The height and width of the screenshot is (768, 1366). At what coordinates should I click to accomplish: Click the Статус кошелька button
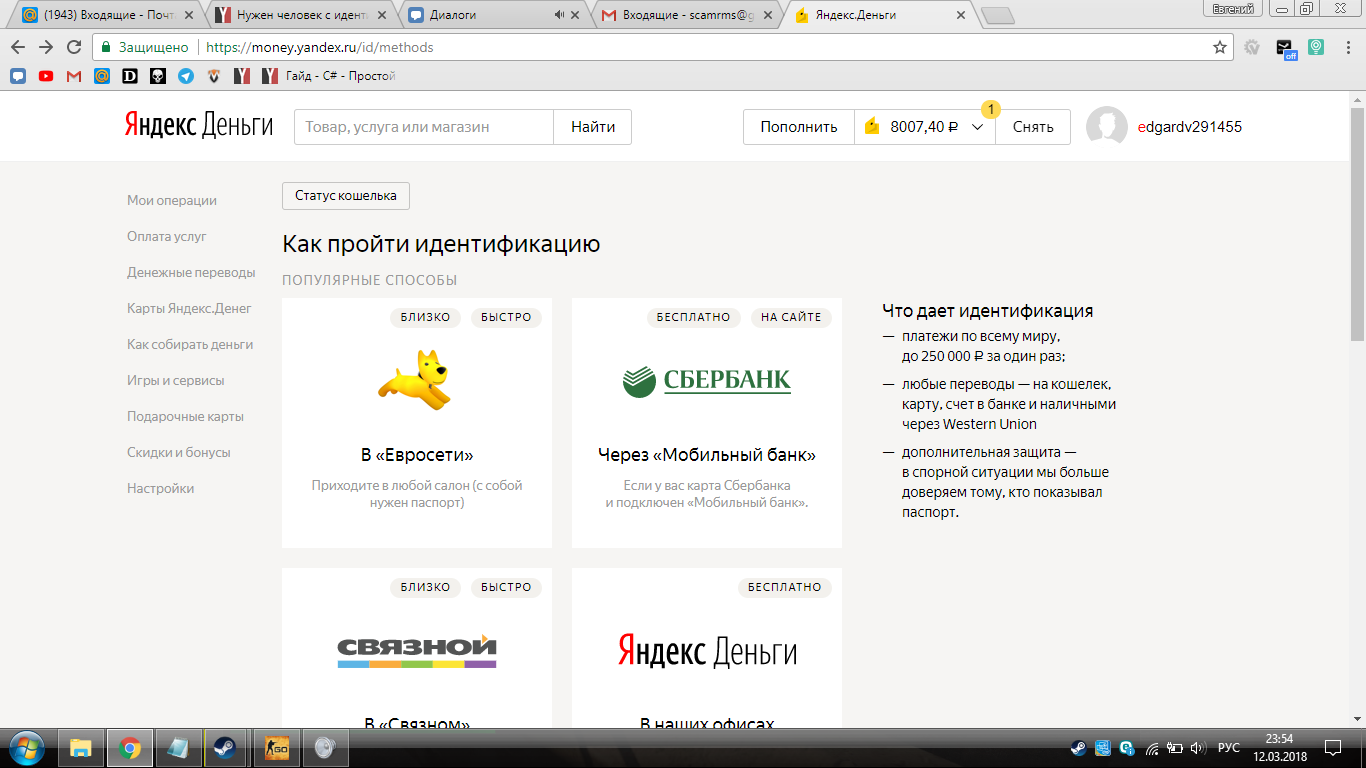(x=346, y=196)
